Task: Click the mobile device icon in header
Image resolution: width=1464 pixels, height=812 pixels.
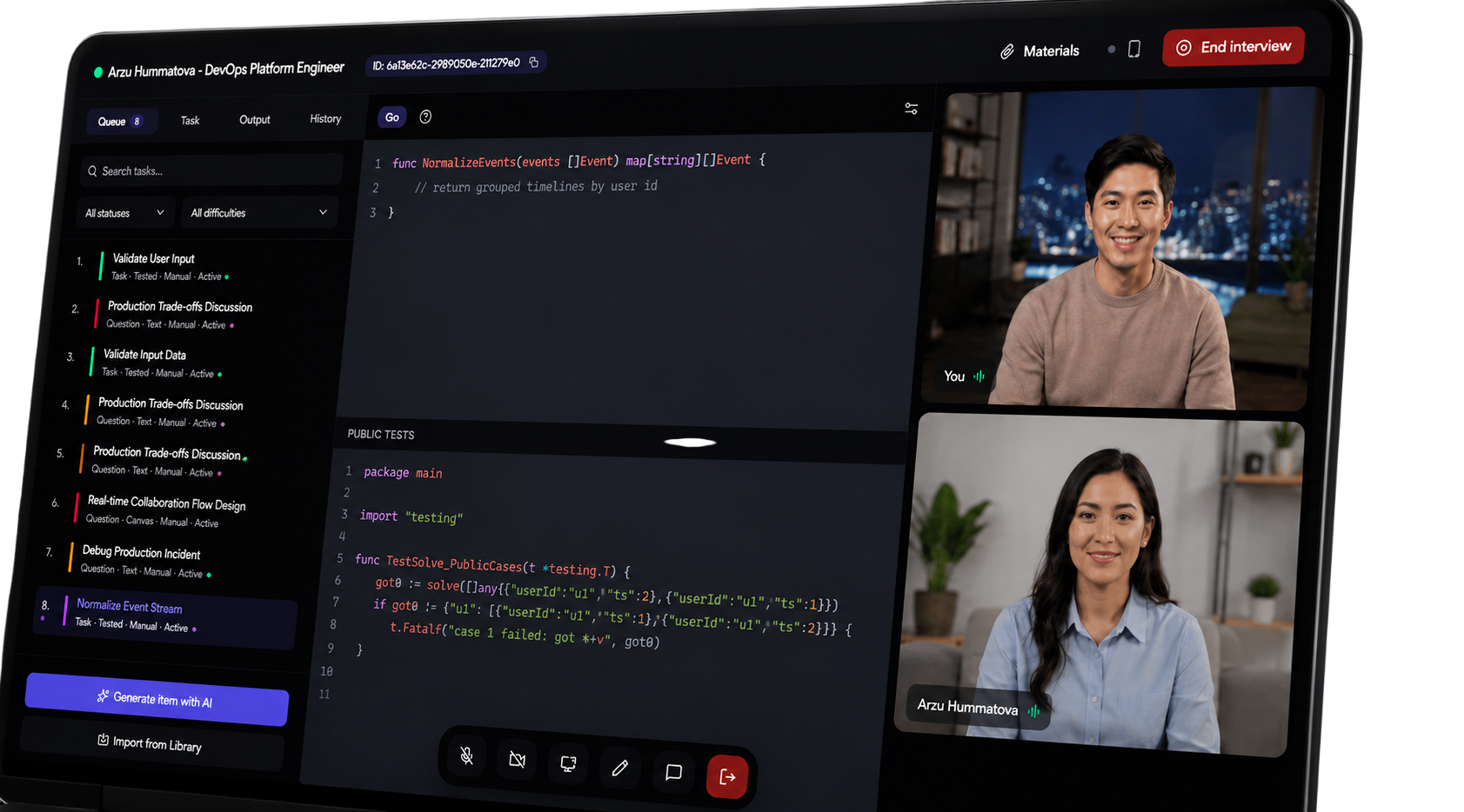Action: [x=1134, y=49]
